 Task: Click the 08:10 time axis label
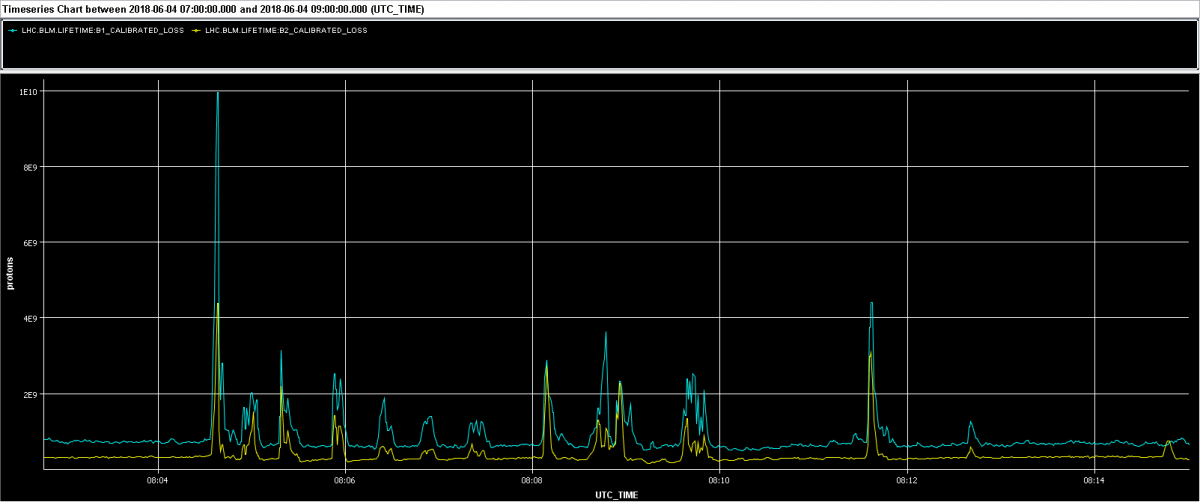click(x=720, y=481)
